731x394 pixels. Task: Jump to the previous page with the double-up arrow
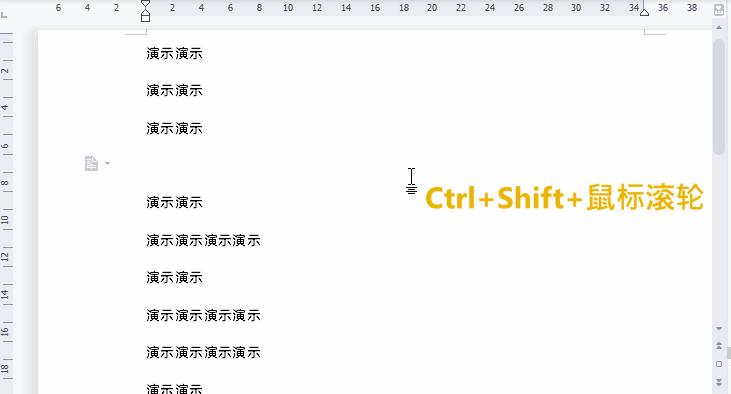click(x=719, y=346)
